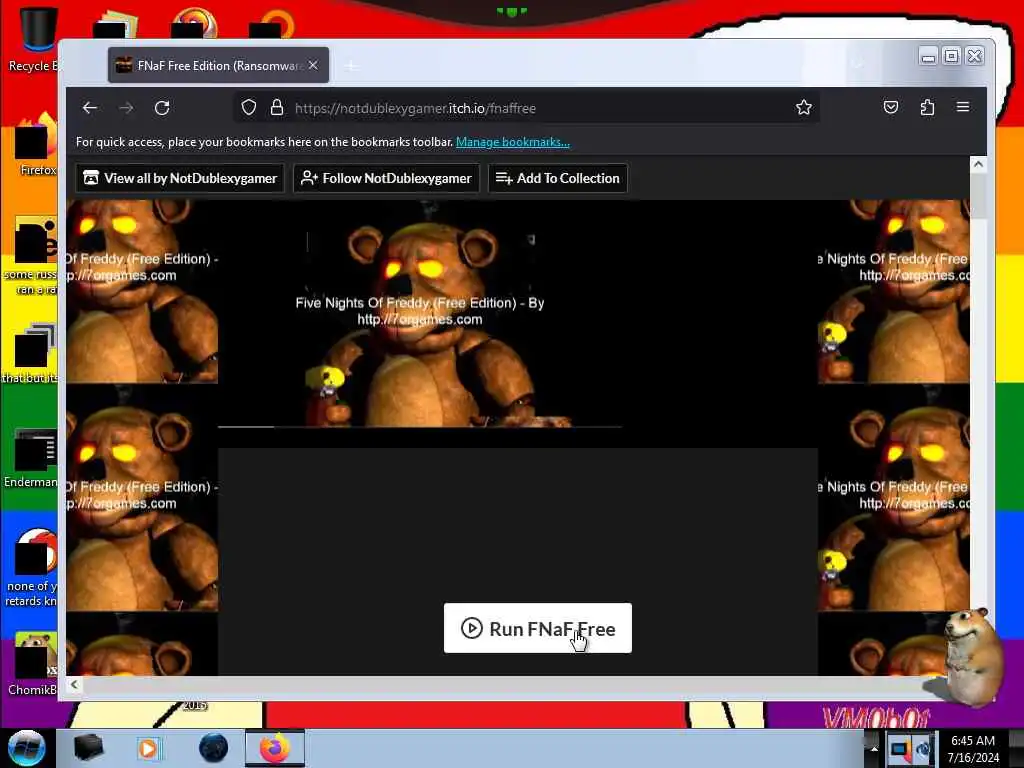Open a new tab with the plus button
This screenshot has width=1024, height=768.
[351, 66]
